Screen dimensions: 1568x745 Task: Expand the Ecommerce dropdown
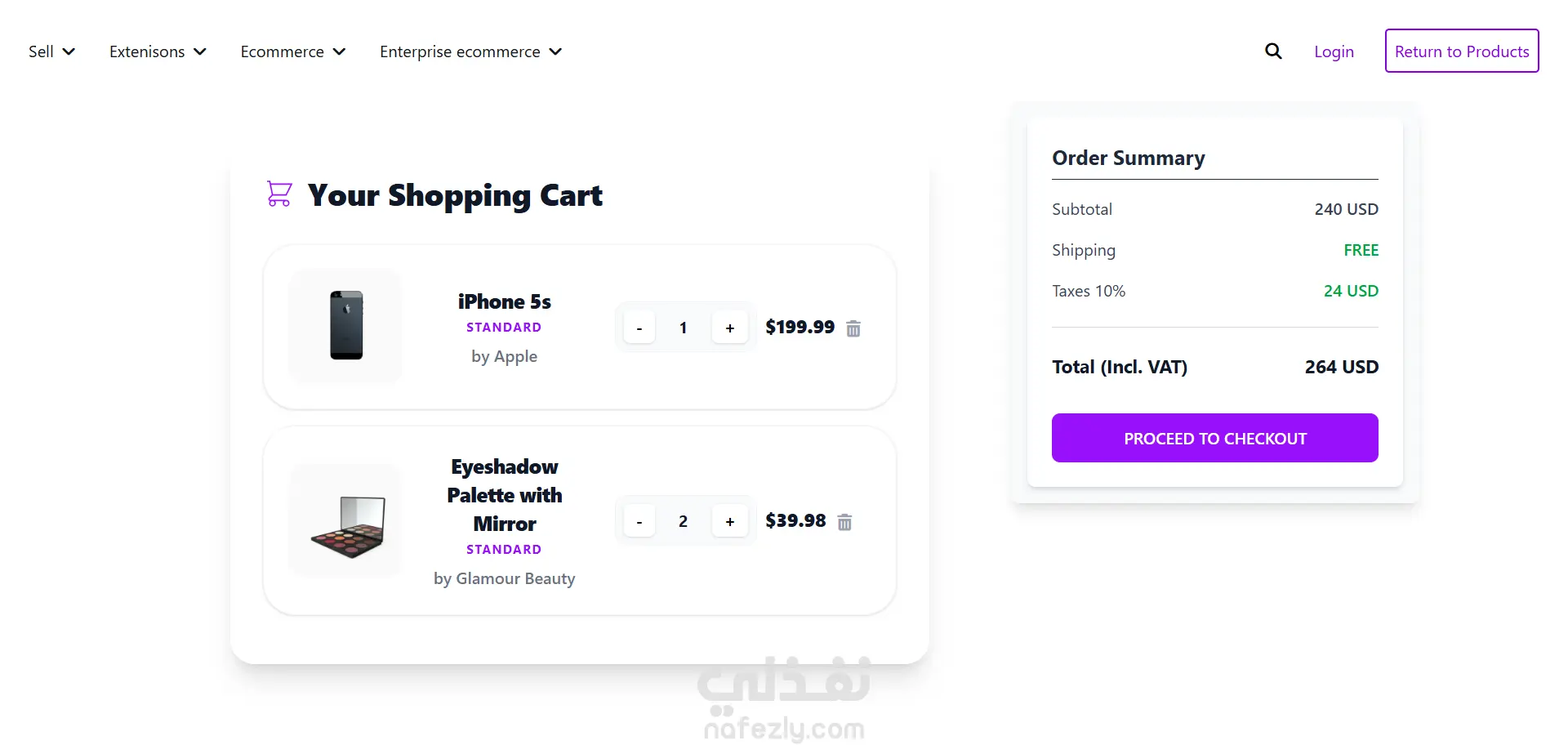click(x=293, y=51)
